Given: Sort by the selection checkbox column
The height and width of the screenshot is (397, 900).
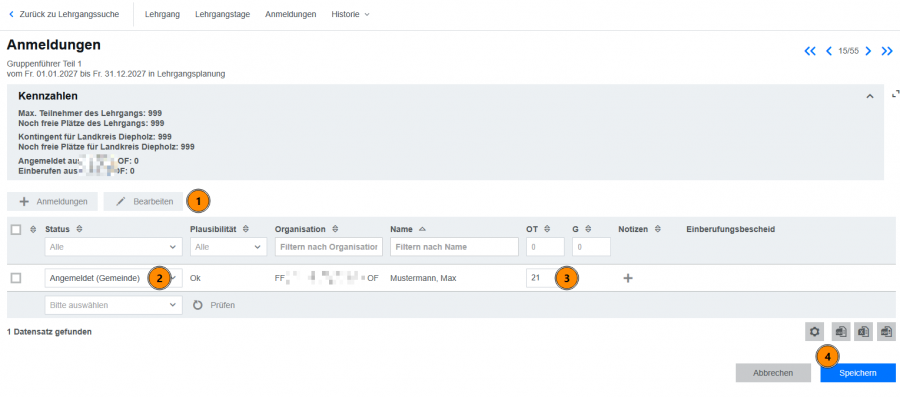Looking at the screenshot, I should [33, 229].
